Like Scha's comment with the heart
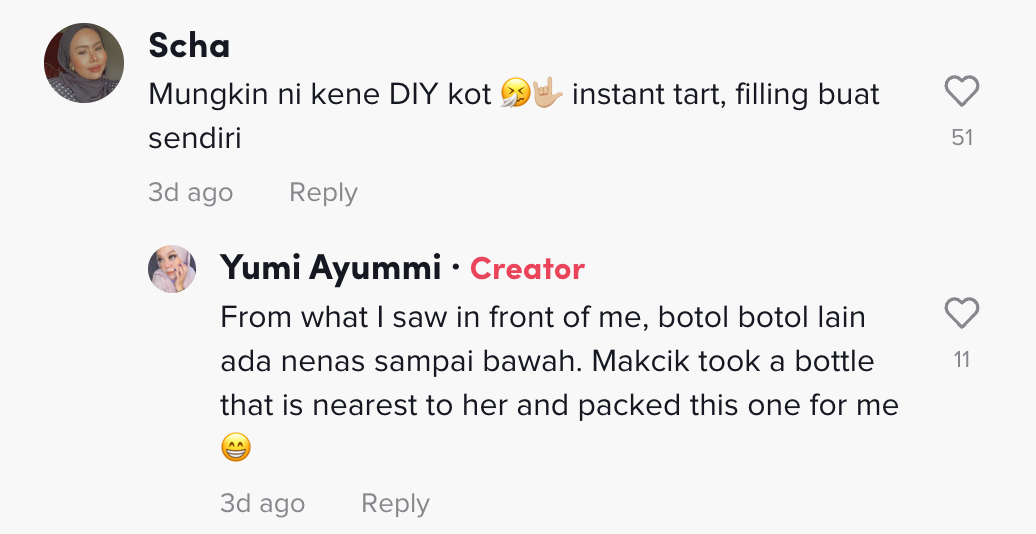Viewport: 1036px width, 534px height. 961,93
